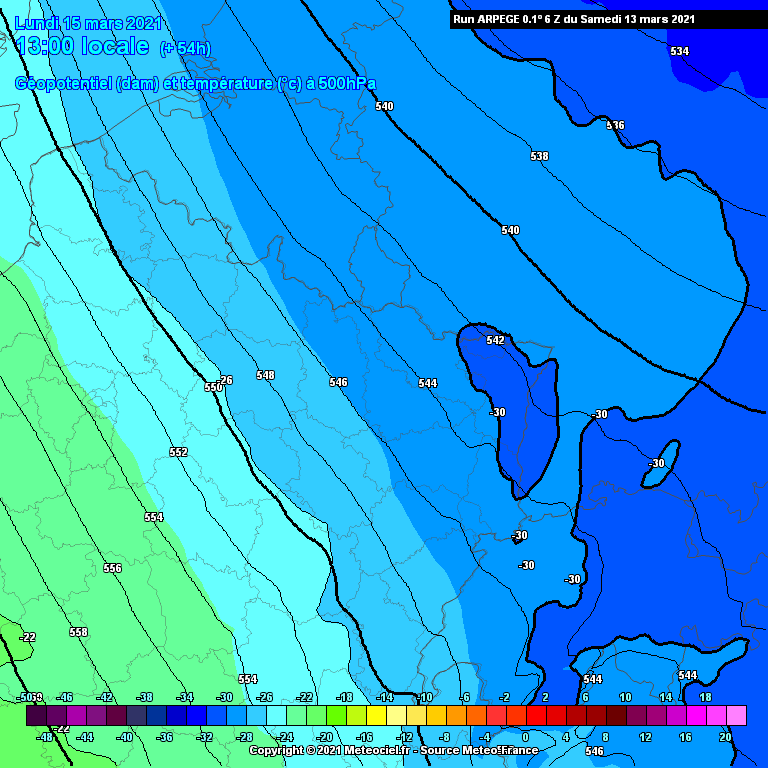The height and width of the screenshot is (768, 768).
Task: Click the 'Run ARPEGE 0.1° 6 Z' header bar
Action: point(573,19)
